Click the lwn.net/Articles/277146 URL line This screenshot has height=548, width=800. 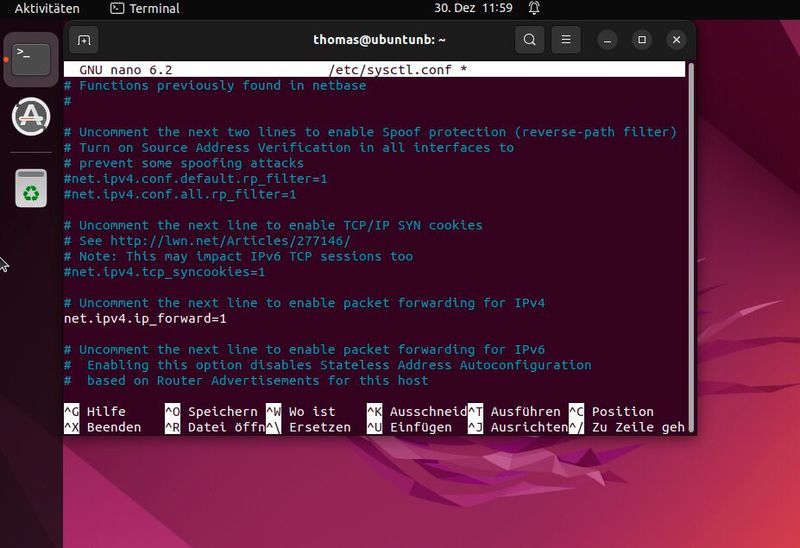(207, 241)
